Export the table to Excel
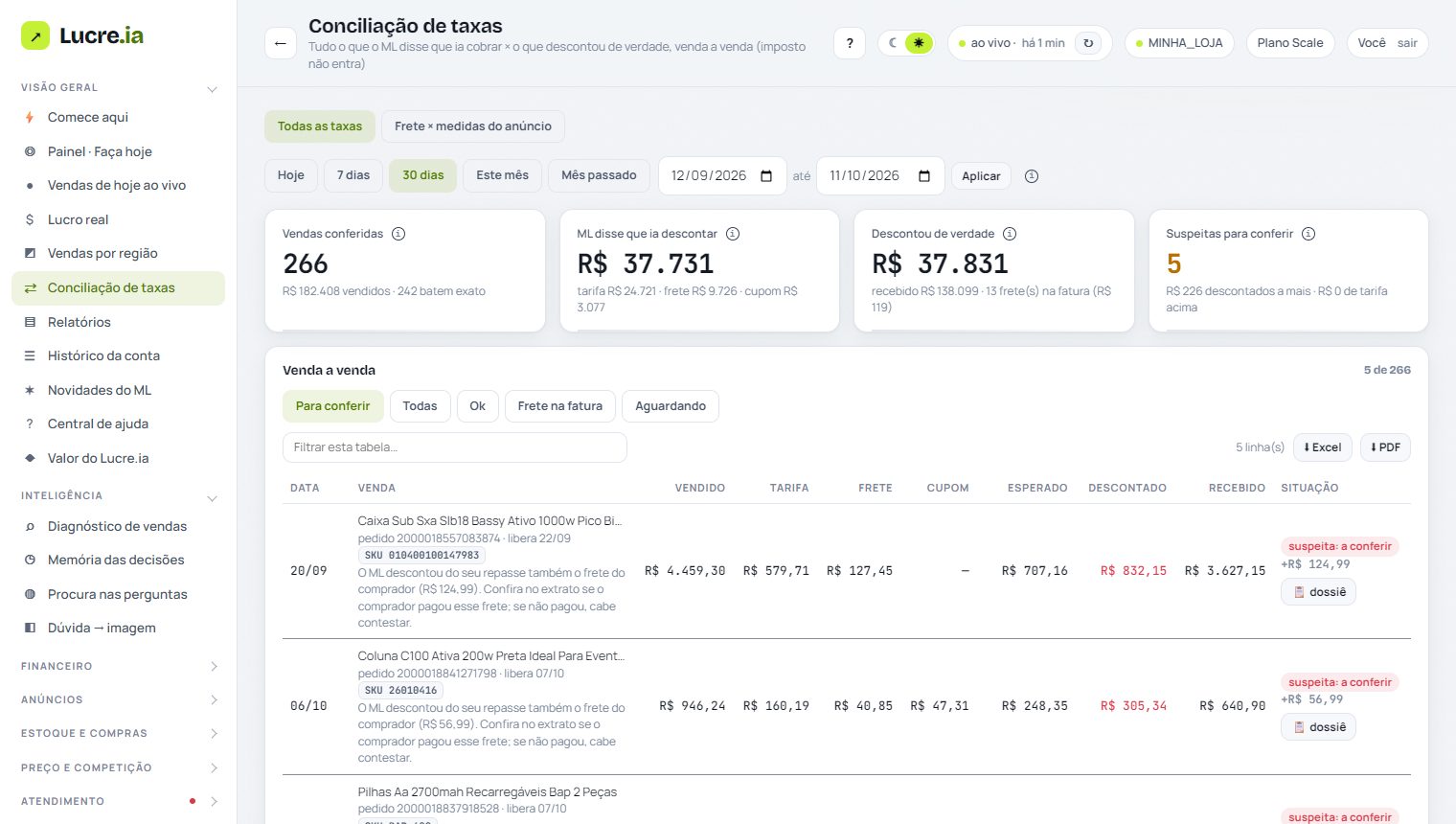 pyautogui.click(x=1323, y=447)
